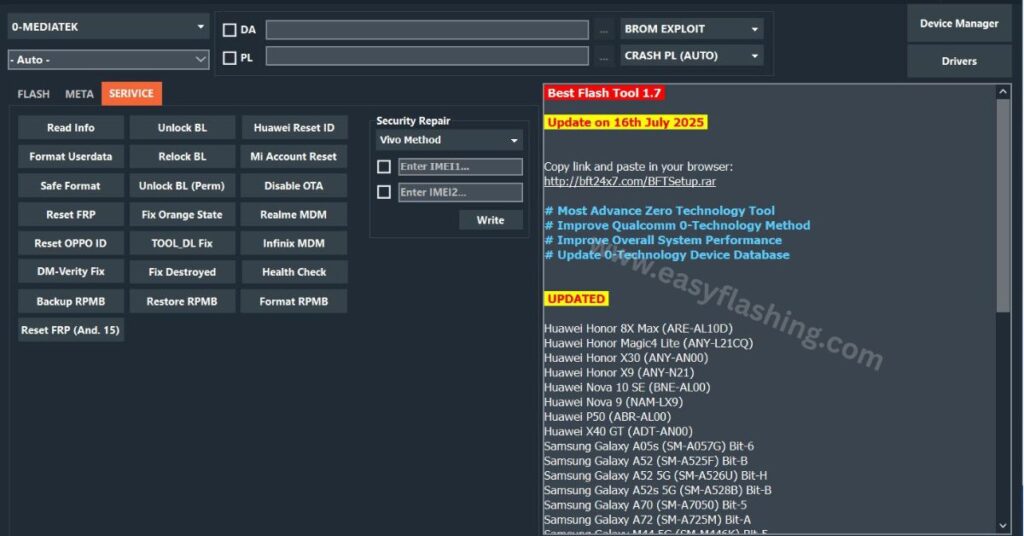Enable the PL checkbox
1024x536 pixels.
coord(230,58)
